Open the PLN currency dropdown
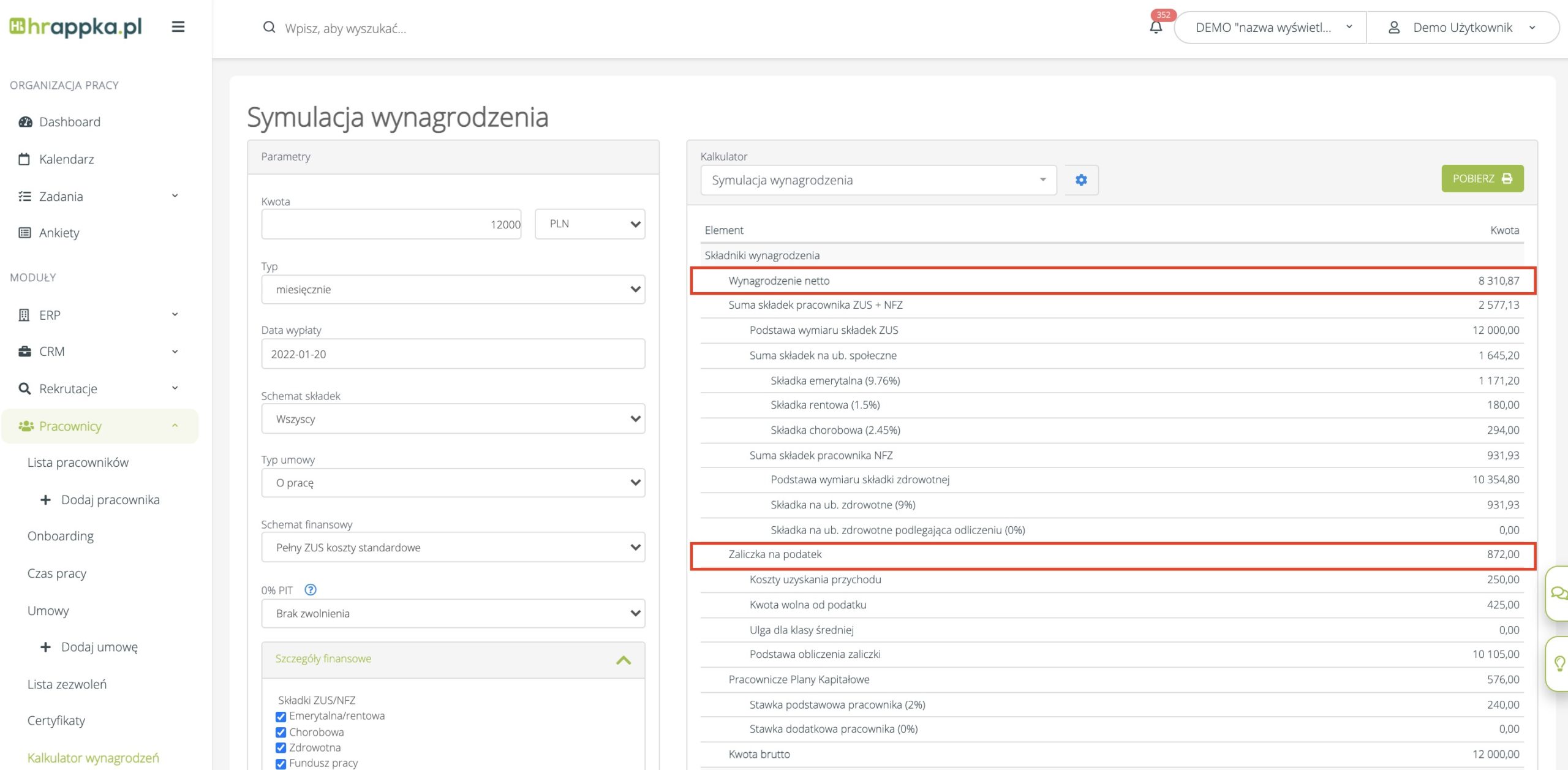The image size is (1568, 770). [589, 224]
